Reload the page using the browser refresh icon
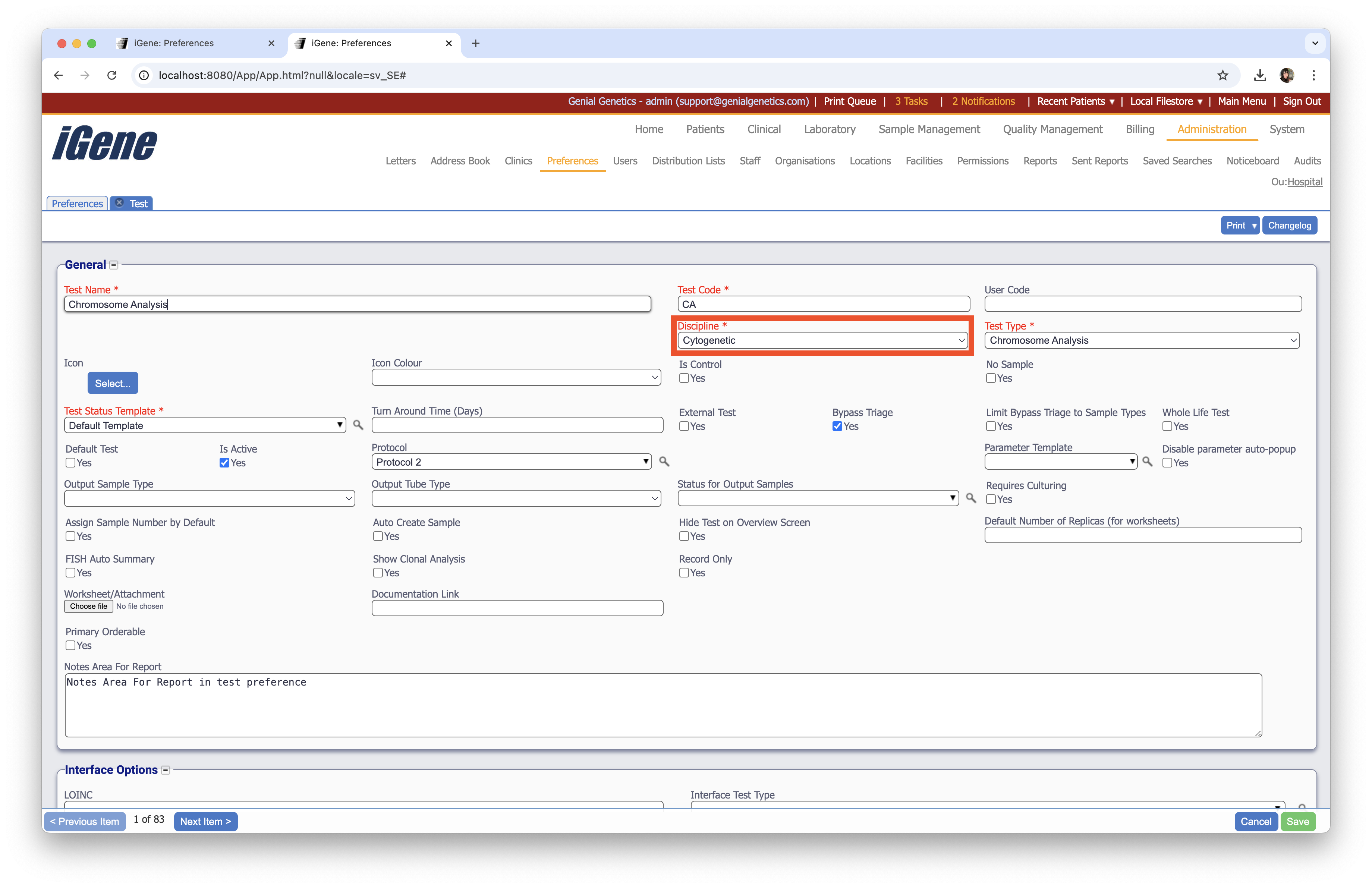Screen dimensions: 1372x888 pyautogui.click(x=112, y=75)
